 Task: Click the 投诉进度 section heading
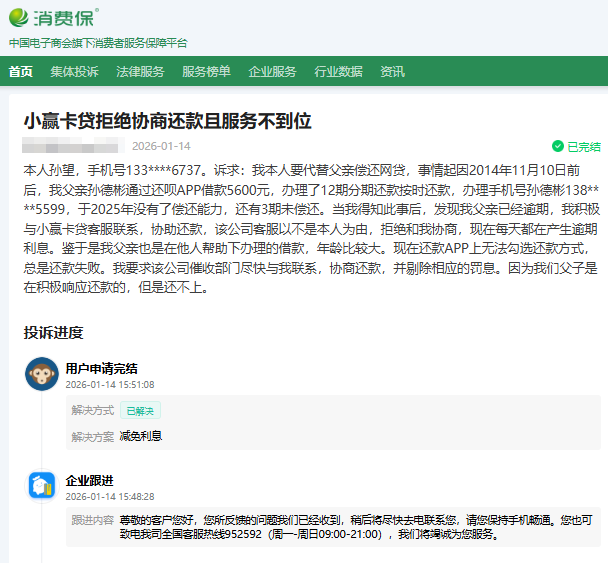tap(53, 332)
